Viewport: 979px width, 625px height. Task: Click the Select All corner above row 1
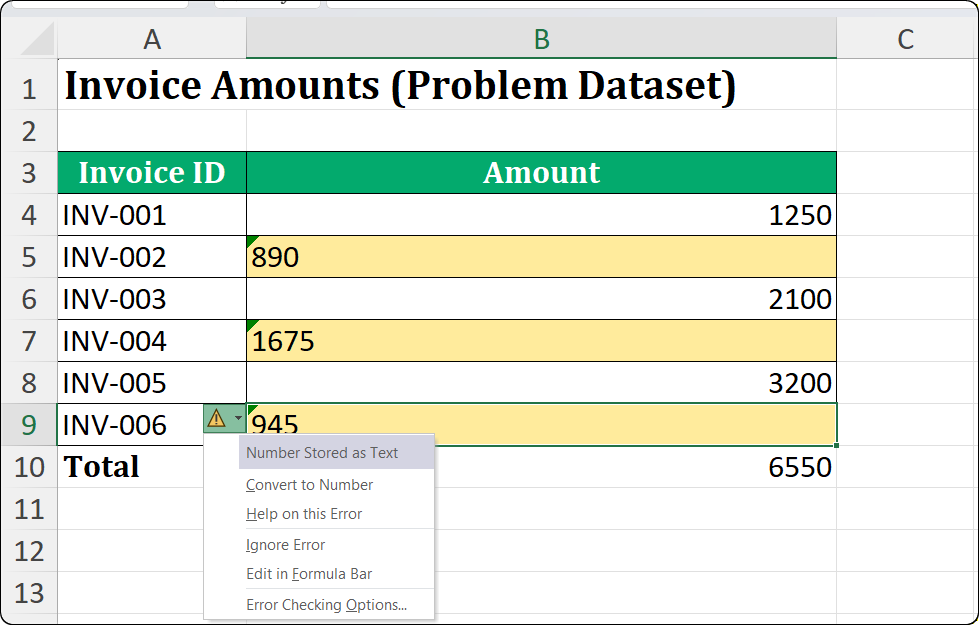[x=30, y=40]
